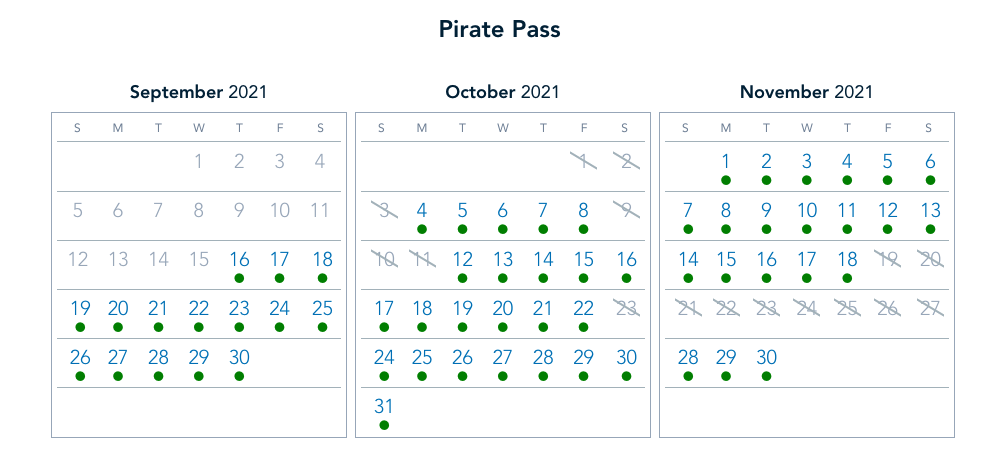Select September 16 on the calendar
The width and height of the screenshot is (993, 462).
click(239, 259)
